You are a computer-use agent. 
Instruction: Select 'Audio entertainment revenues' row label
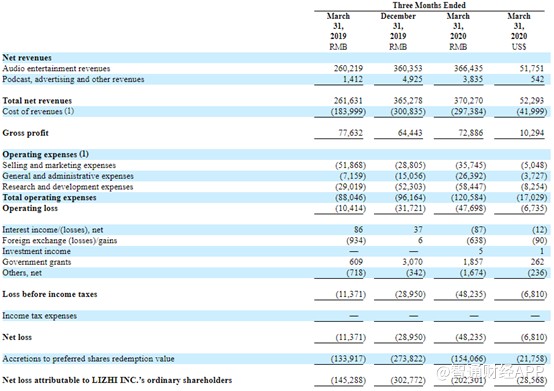pyautogui.click(x=56, y=68)
